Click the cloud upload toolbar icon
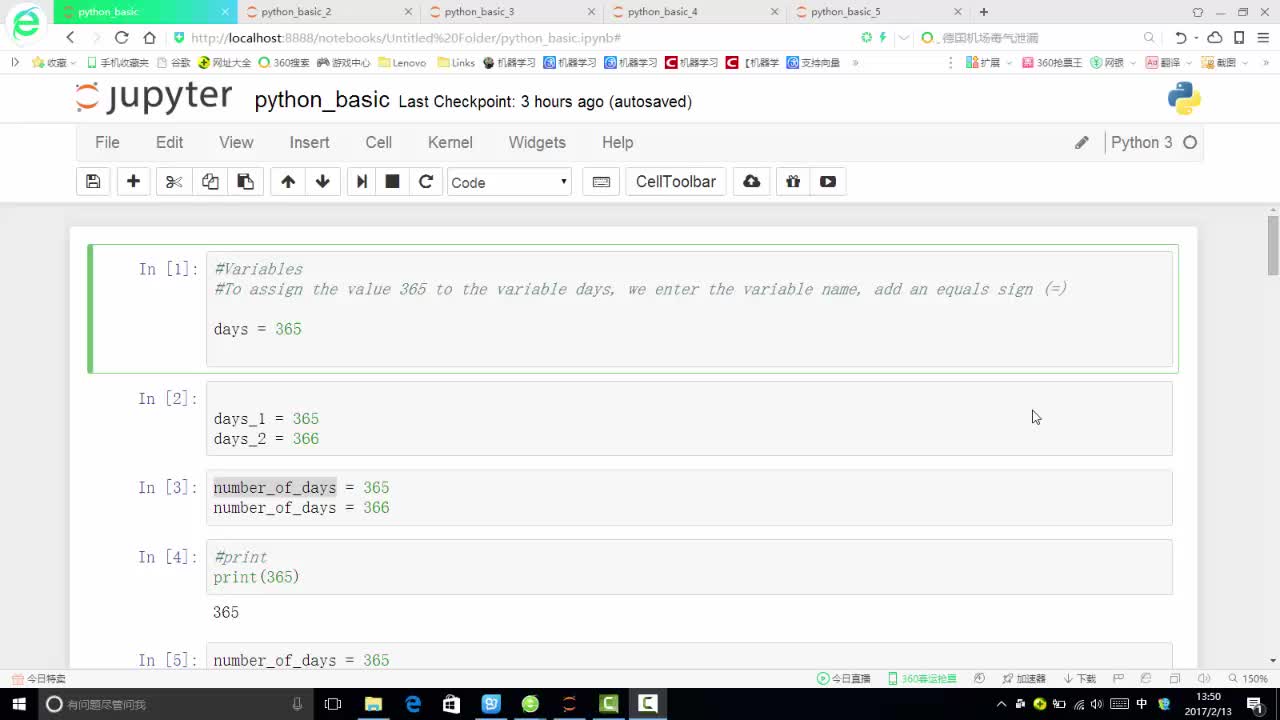The width and height of the screenshot is (1280, 720). 752,182
